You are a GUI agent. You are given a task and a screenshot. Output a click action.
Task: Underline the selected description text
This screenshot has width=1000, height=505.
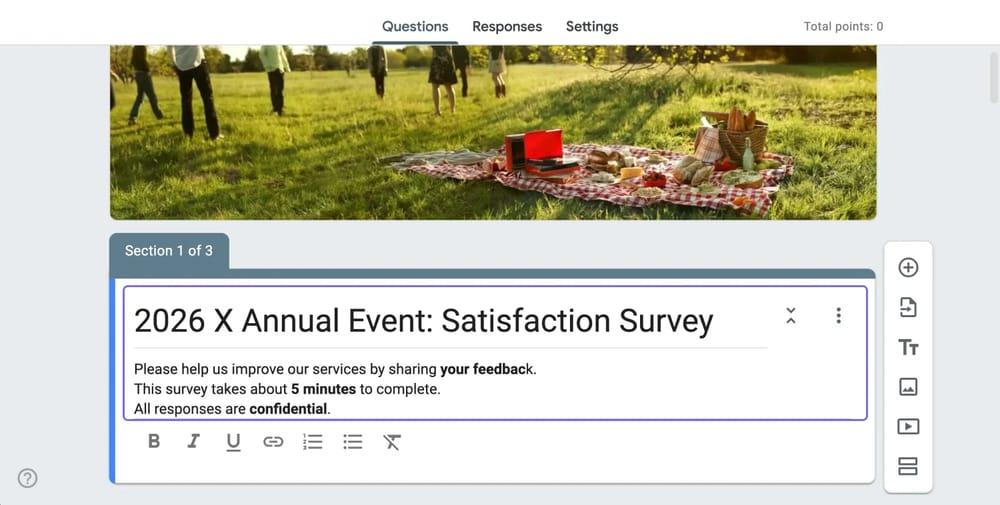[233, 442]
